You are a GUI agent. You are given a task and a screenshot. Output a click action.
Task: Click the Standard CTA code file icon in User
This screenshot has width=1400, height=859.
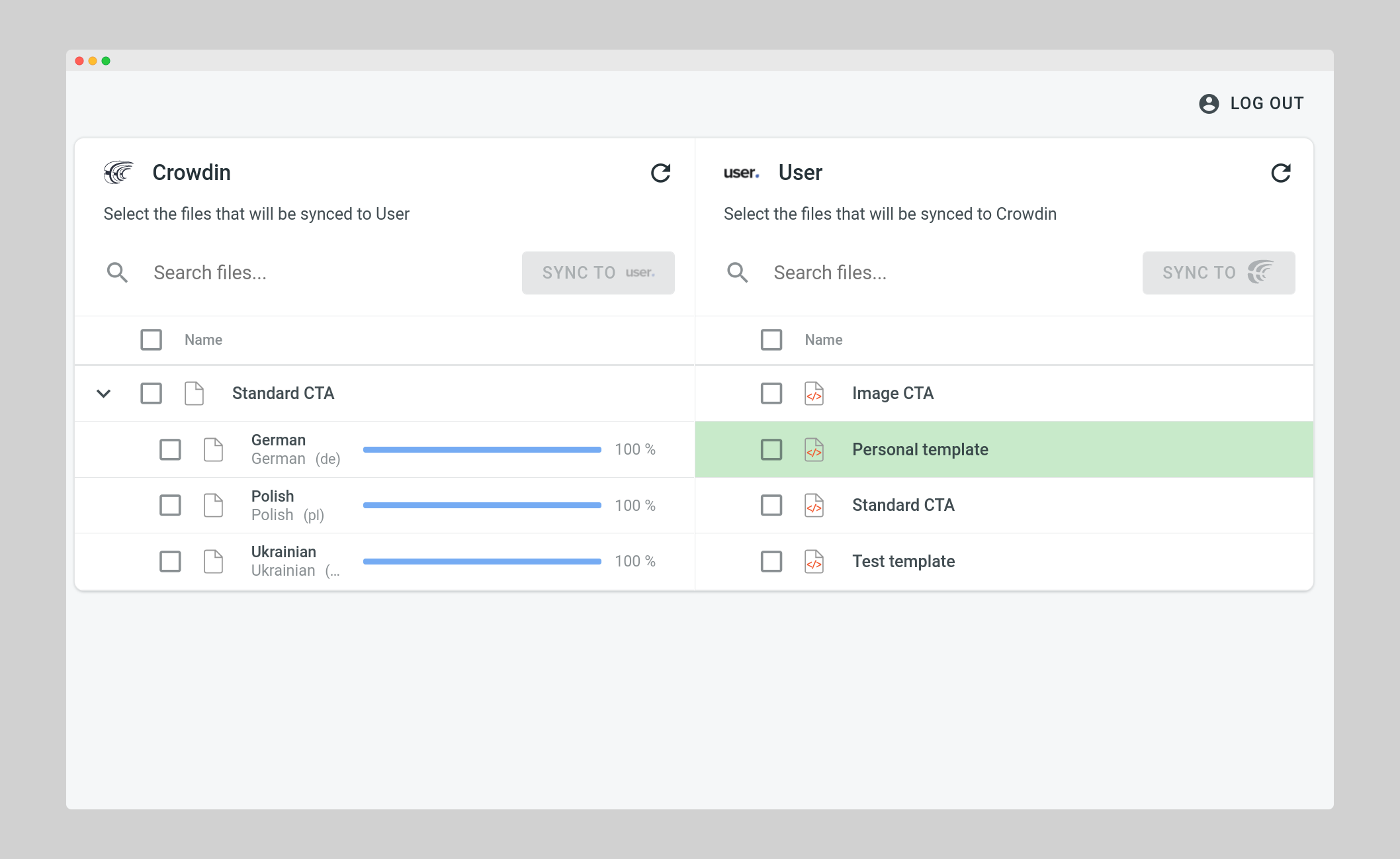(814, 506)
